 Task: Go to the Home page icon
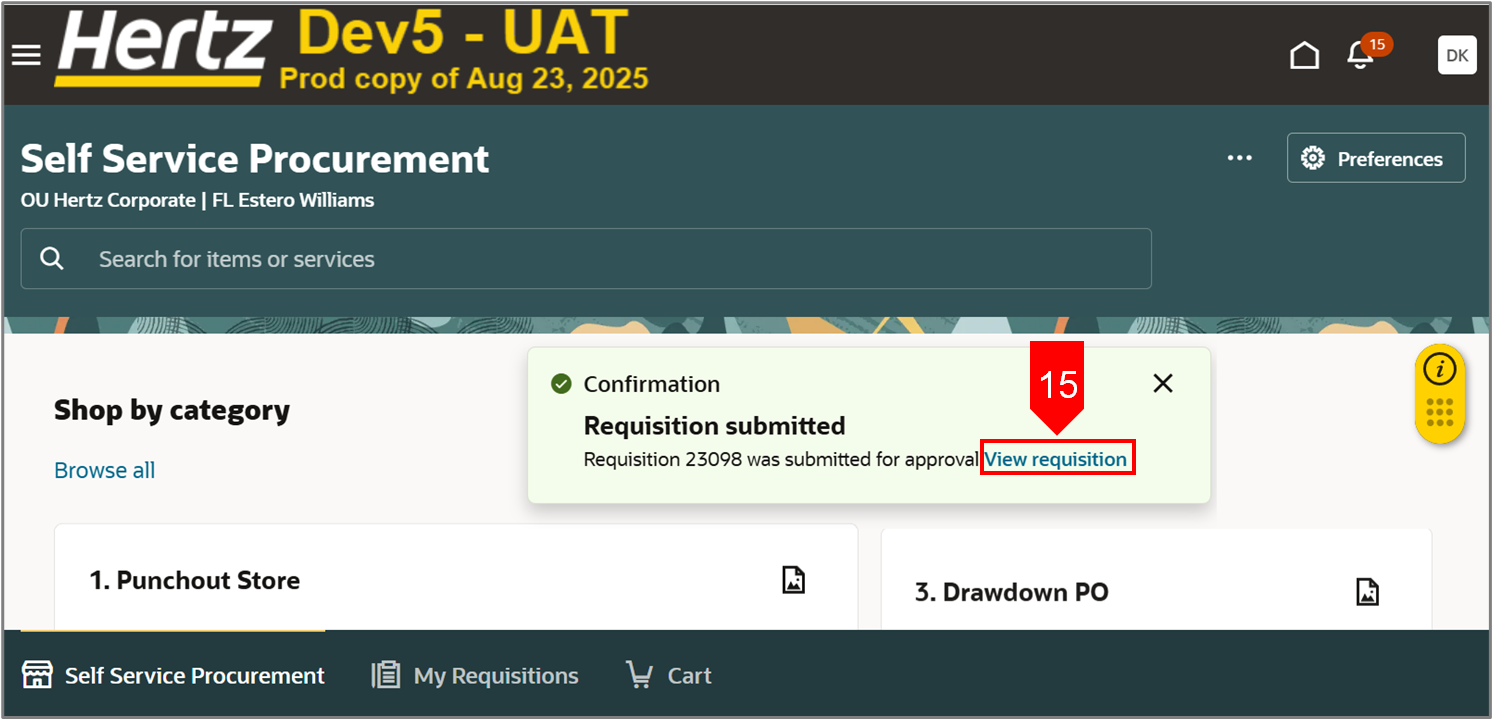click(1304, 55)
